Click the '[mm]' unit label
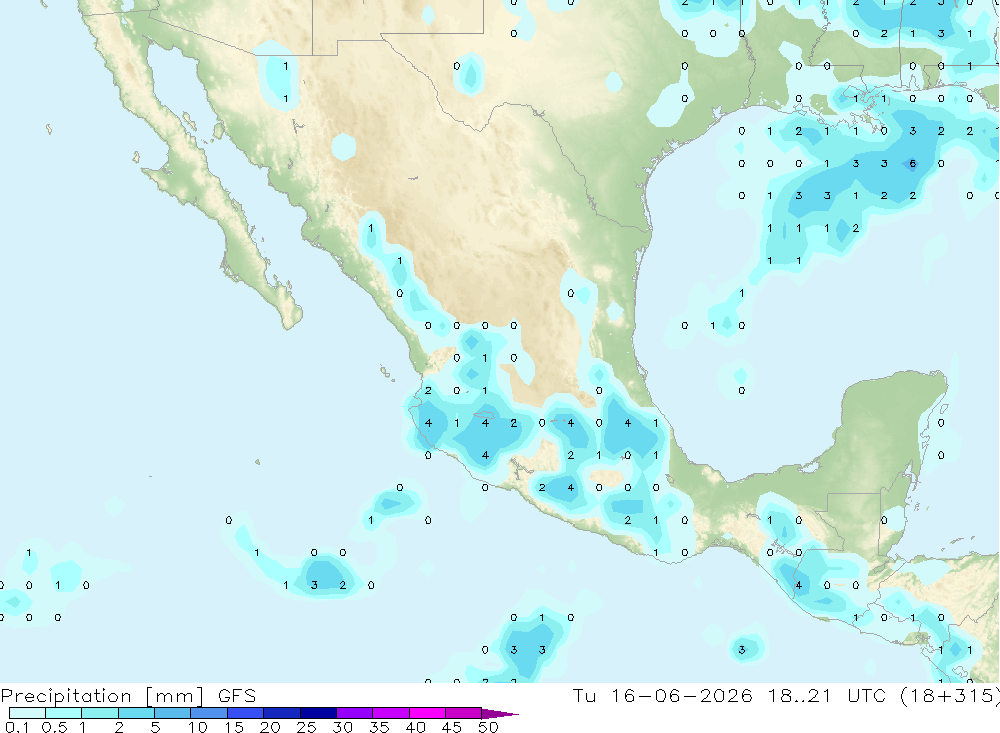1000x733 pixels. 174,696
